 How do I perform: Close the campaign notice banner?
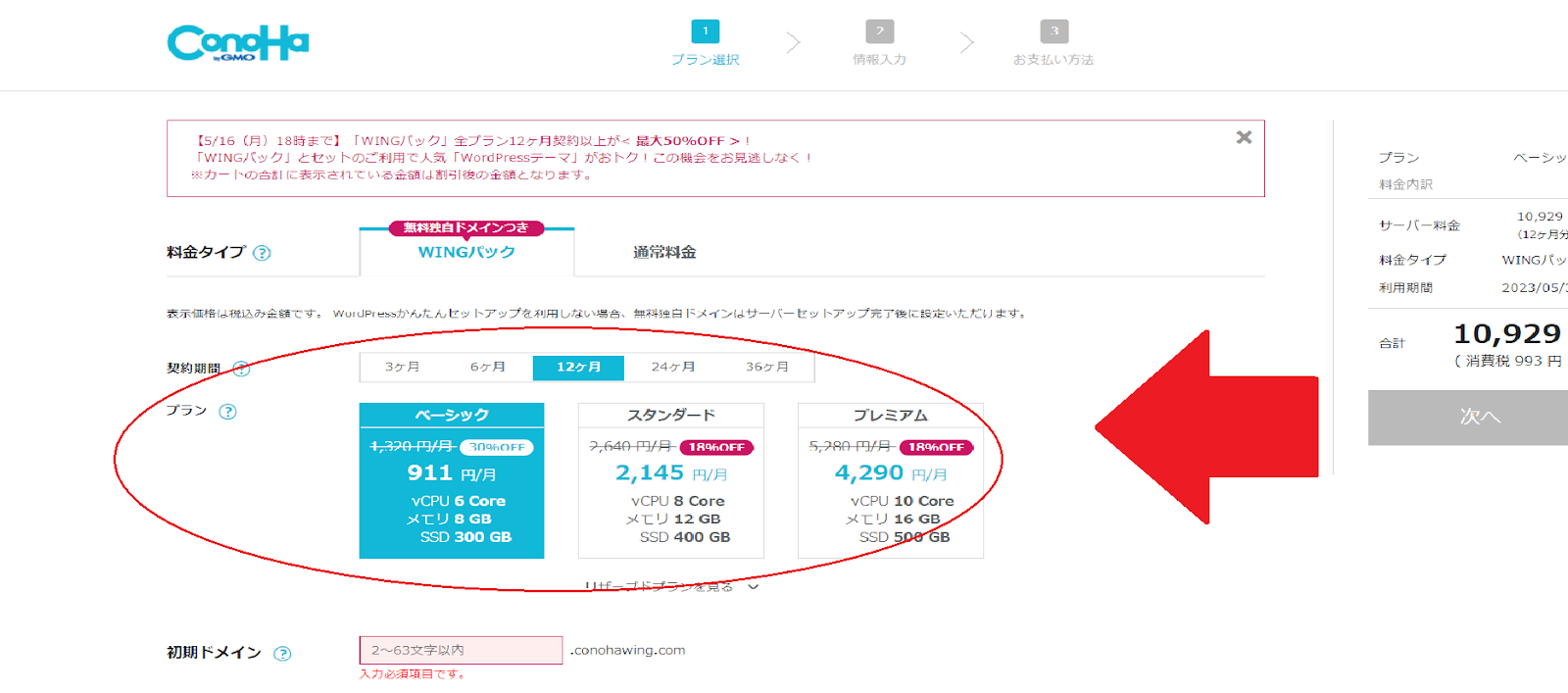[1244, 137]
